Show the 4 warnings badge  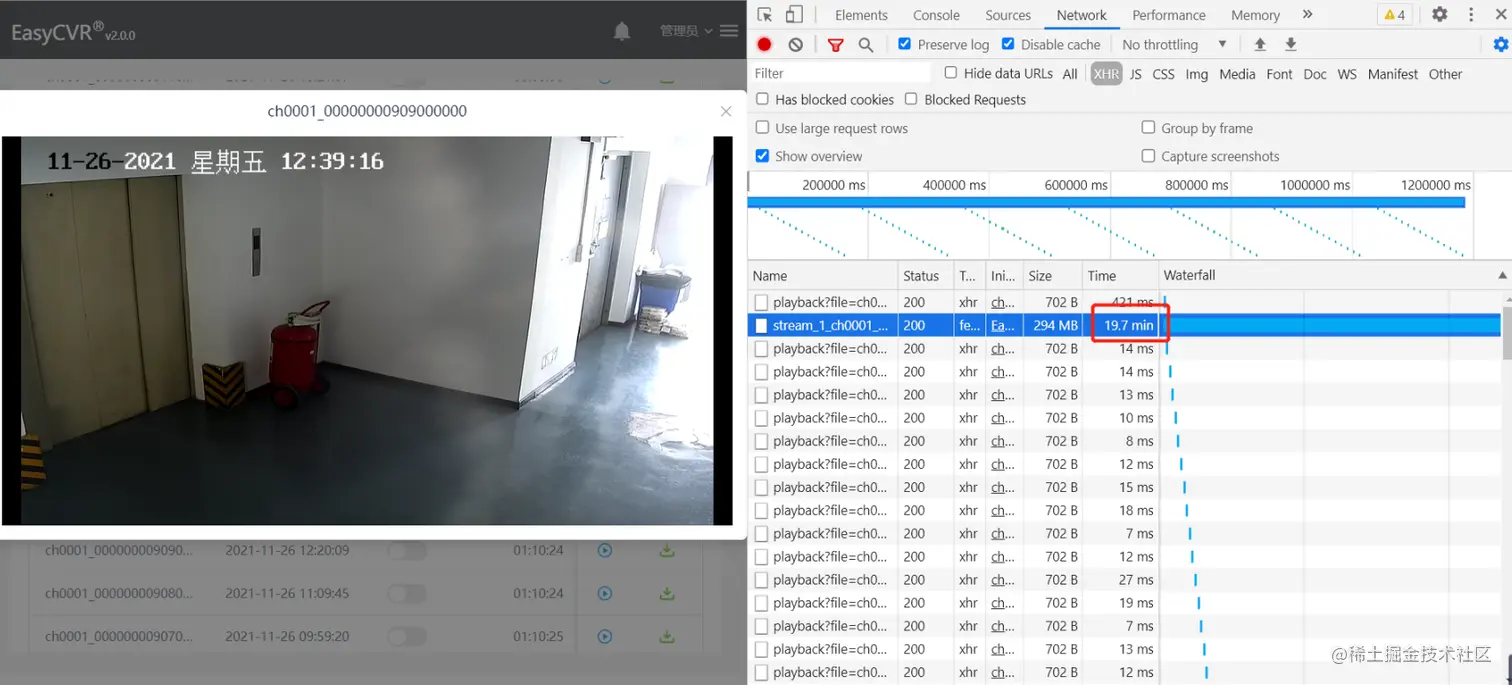(1393, 15)
